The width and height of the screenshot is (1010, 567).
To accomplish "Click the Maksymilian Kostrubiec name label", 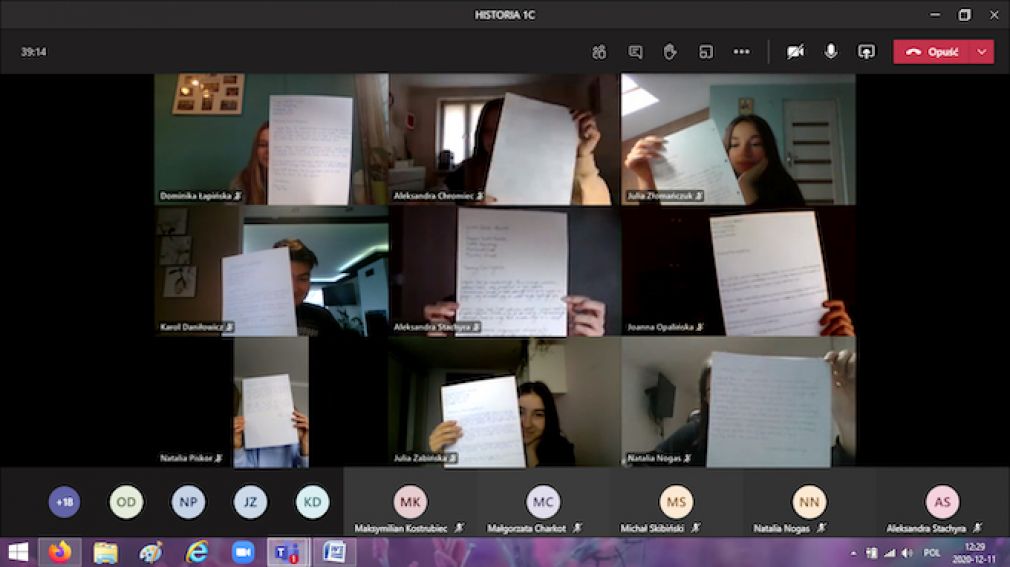I will 401,528.
